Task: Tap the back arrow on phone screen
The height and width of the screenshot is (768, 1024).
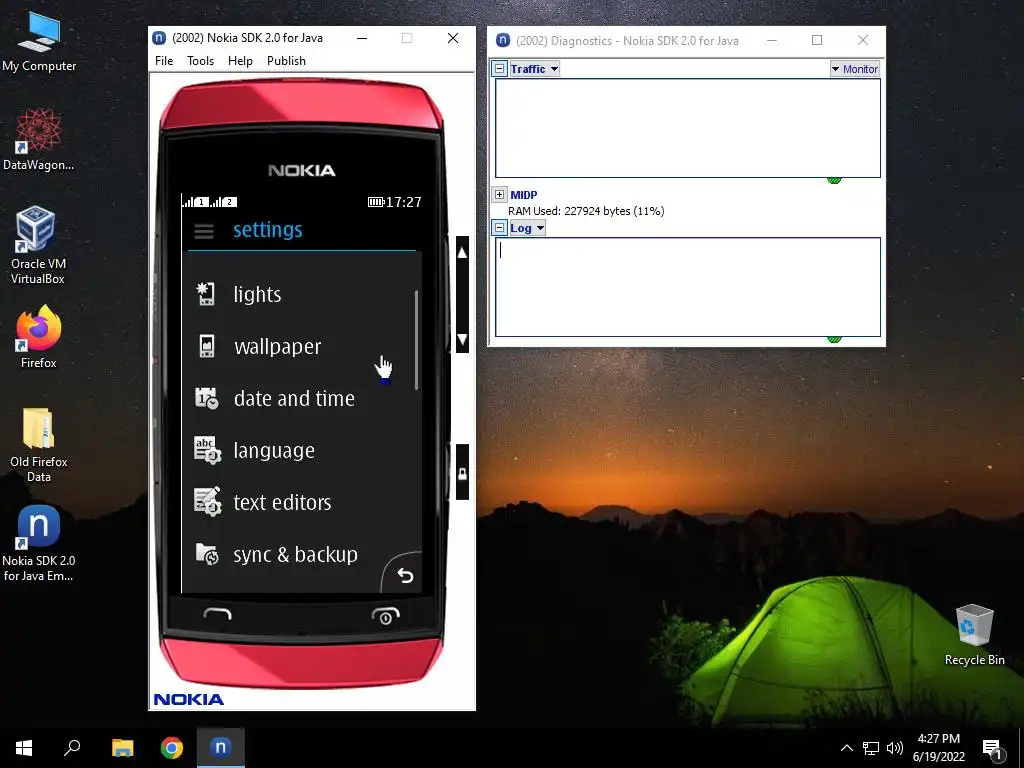Action: point(405,575)
